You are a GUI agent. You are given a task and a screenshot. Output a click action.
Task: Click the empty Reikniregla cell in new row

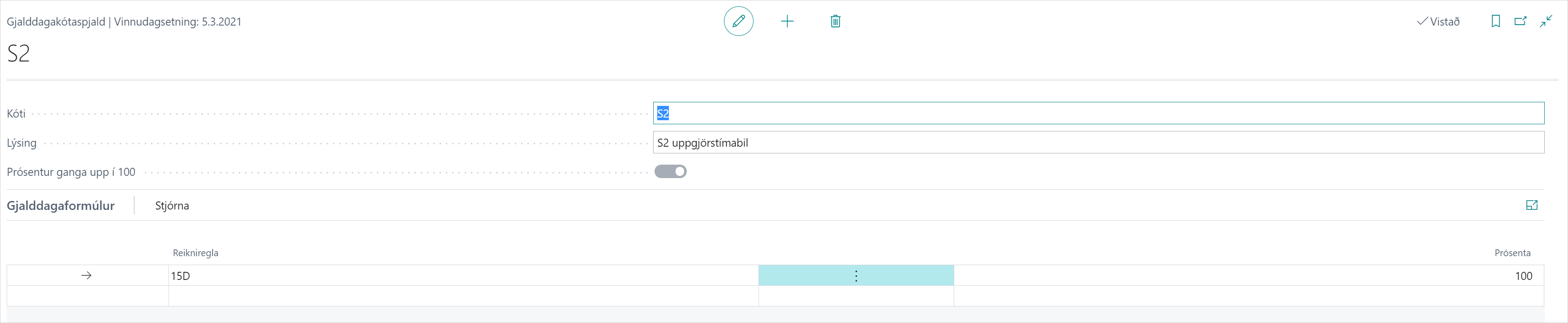(463, 296)
